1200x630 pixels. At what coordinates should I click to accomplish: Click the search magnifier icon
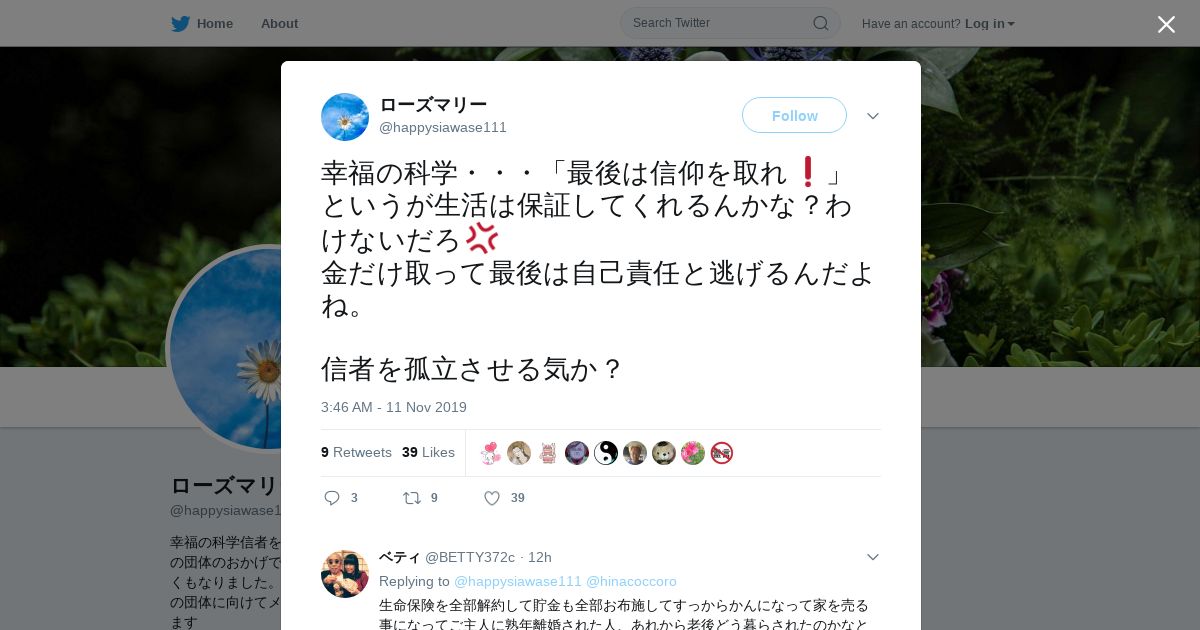point(820,23)
